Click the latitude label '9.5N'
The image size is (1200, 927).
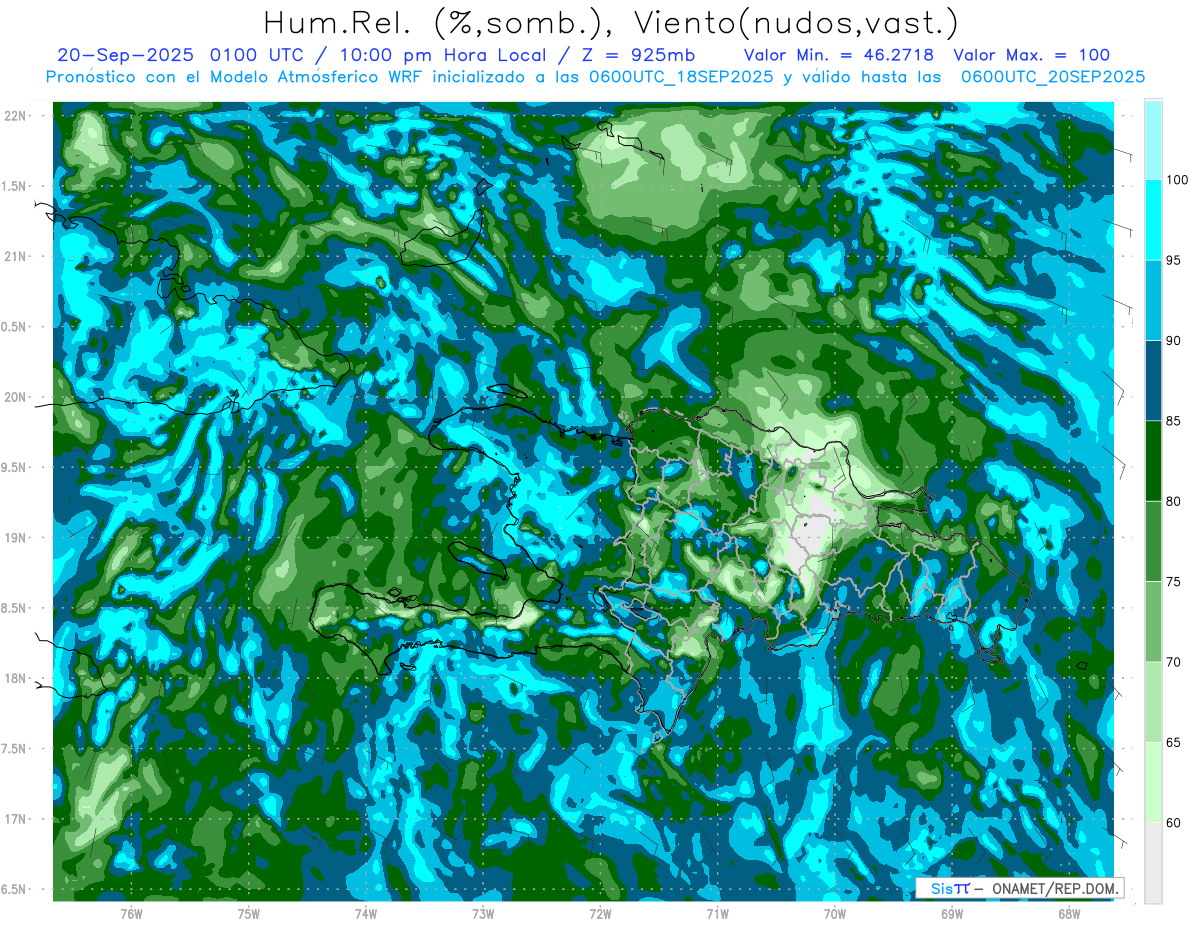tap(14, 467)
